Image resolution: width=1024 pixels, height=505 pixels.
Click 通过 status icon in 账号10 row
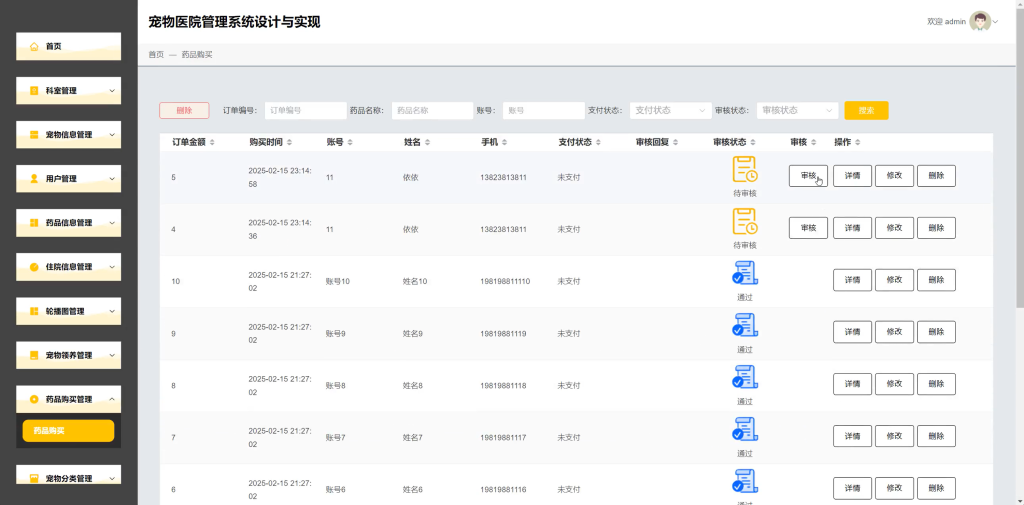pyautogui.click(x=745, y=273)
